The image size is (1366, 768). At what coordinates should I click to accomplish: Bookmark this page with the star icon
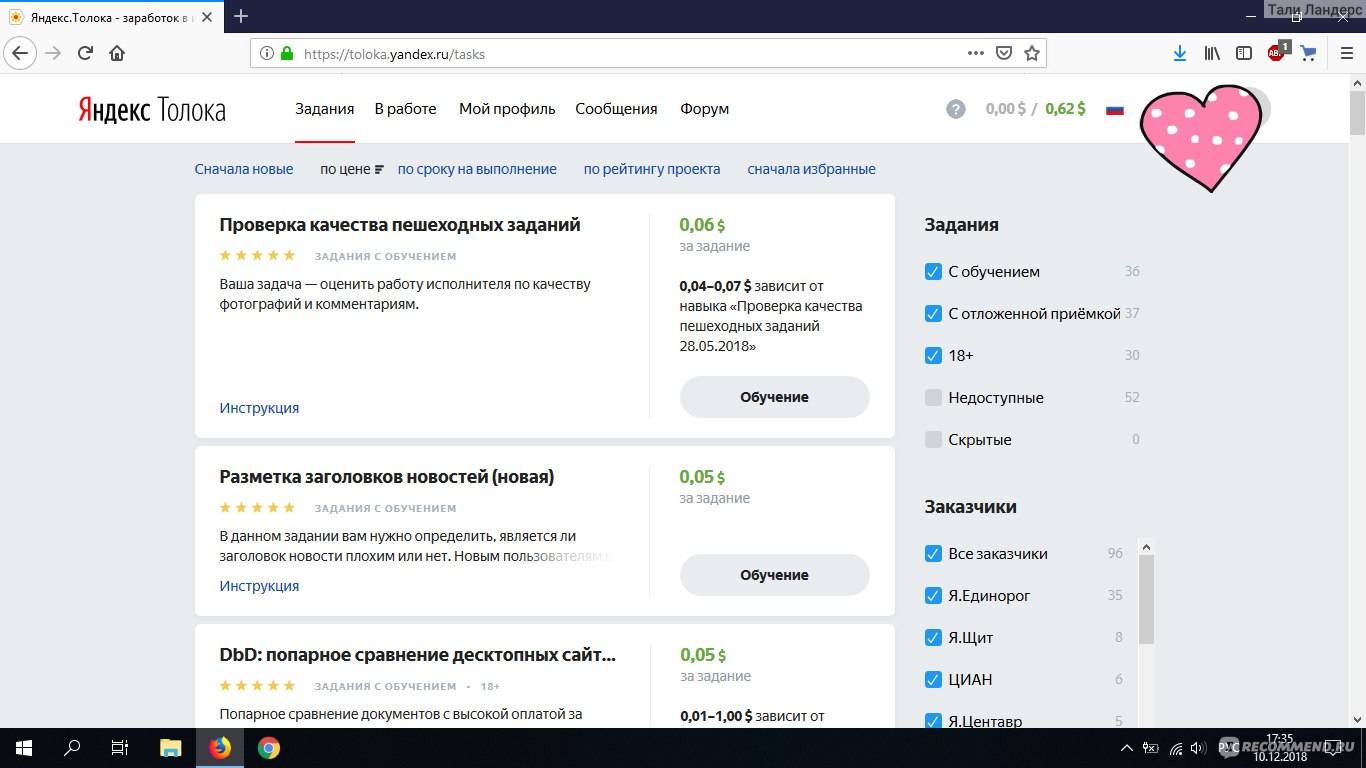(x=1031, y=53)
